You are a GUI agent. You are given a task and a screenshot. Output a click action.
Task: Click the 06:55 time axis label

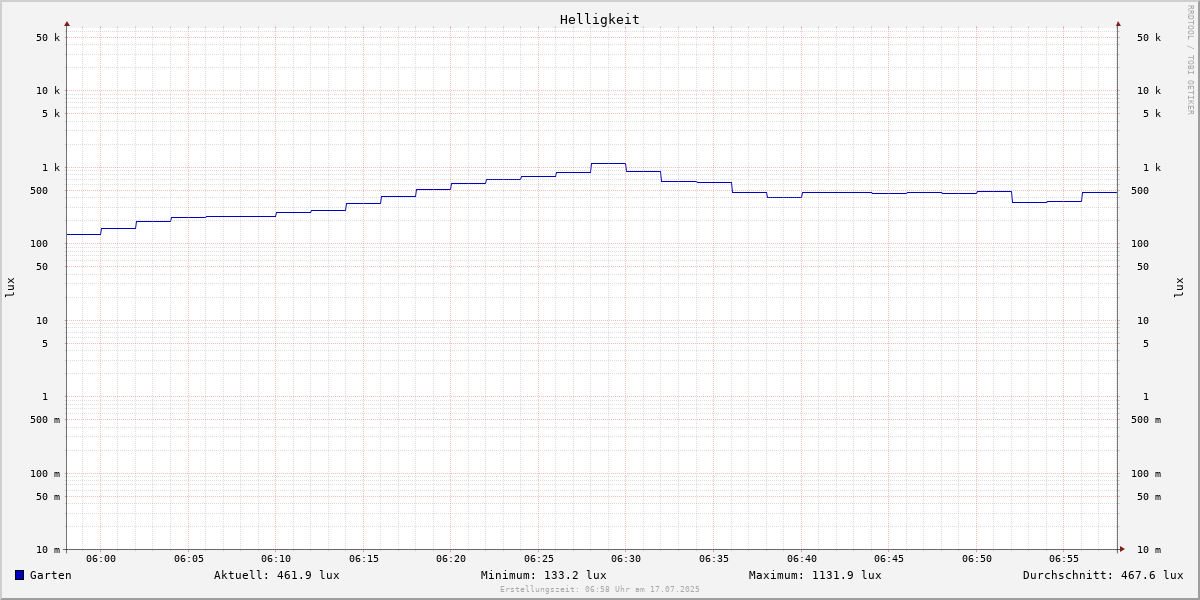[x=1064, y=559]
